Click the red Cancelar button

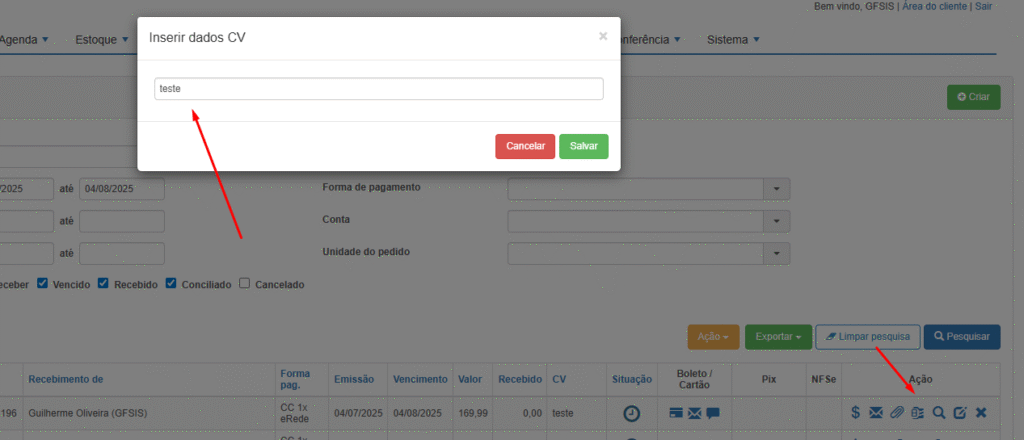point(525,146)
